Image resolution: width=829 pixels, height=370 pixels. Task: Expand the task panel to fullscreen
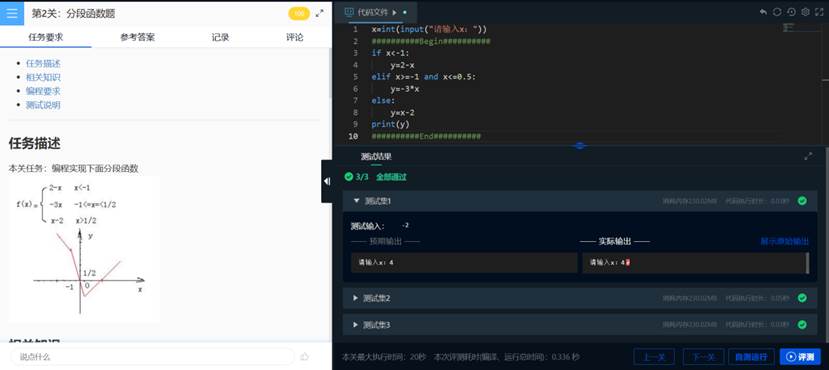pyautogui.click(x=320, y=14)
